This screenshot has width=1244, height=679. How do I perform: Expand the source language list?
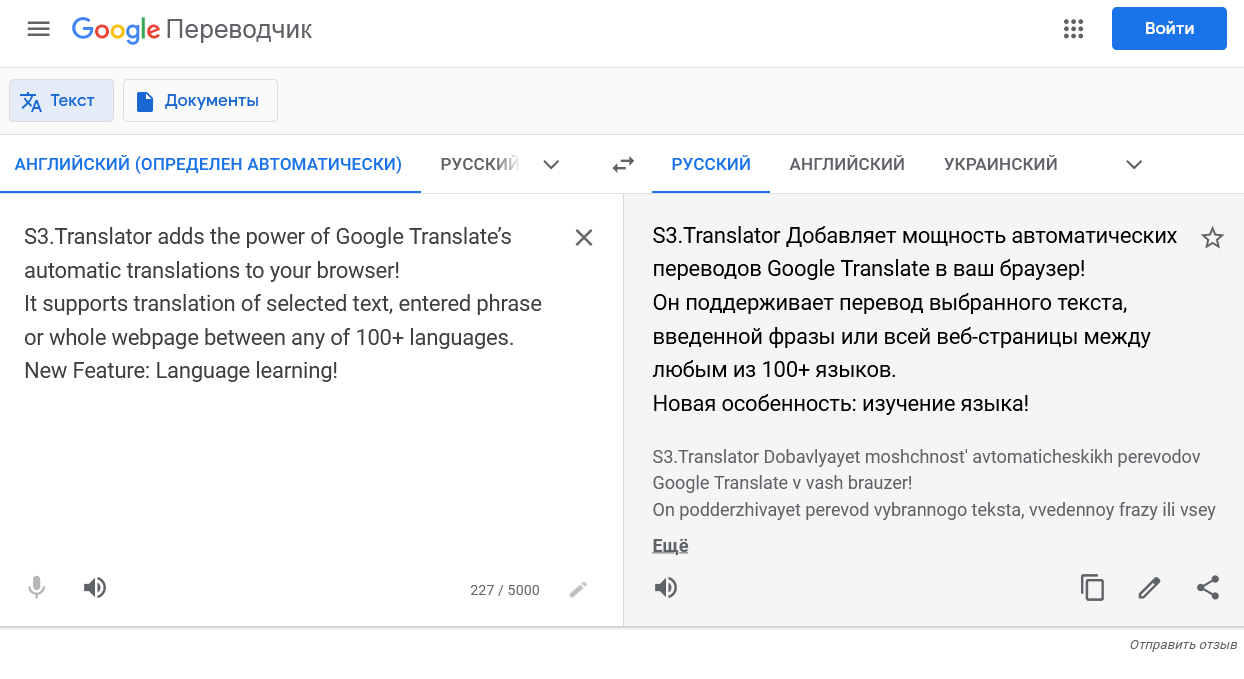pos(550,164)
